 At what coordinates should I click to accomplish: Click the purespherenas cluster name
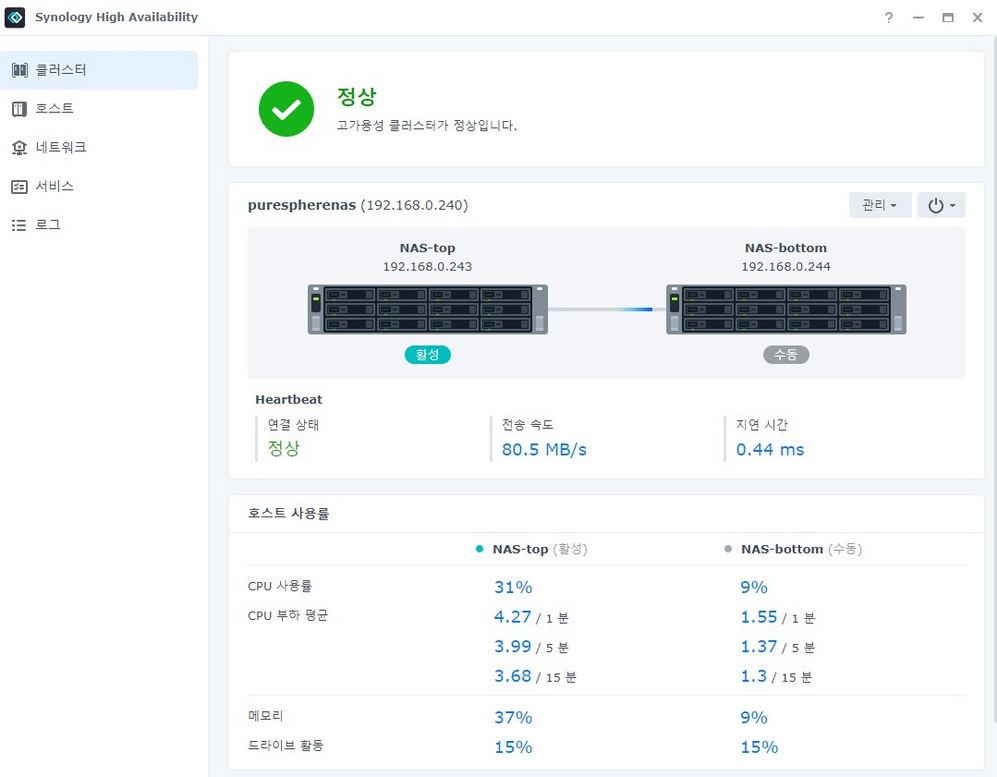(302, 205)
